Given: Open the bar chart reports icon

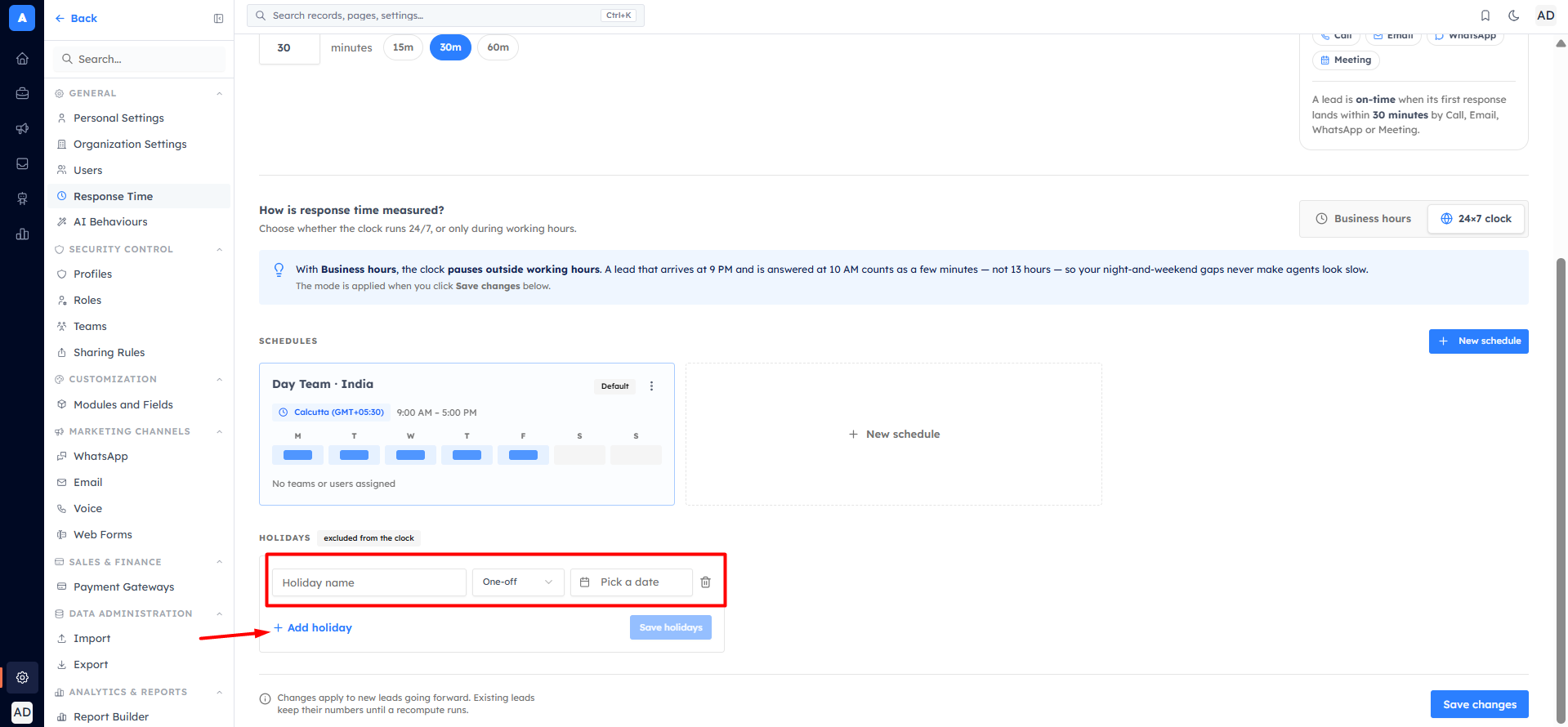Looking at the screenshot, I should click(22, 234).
